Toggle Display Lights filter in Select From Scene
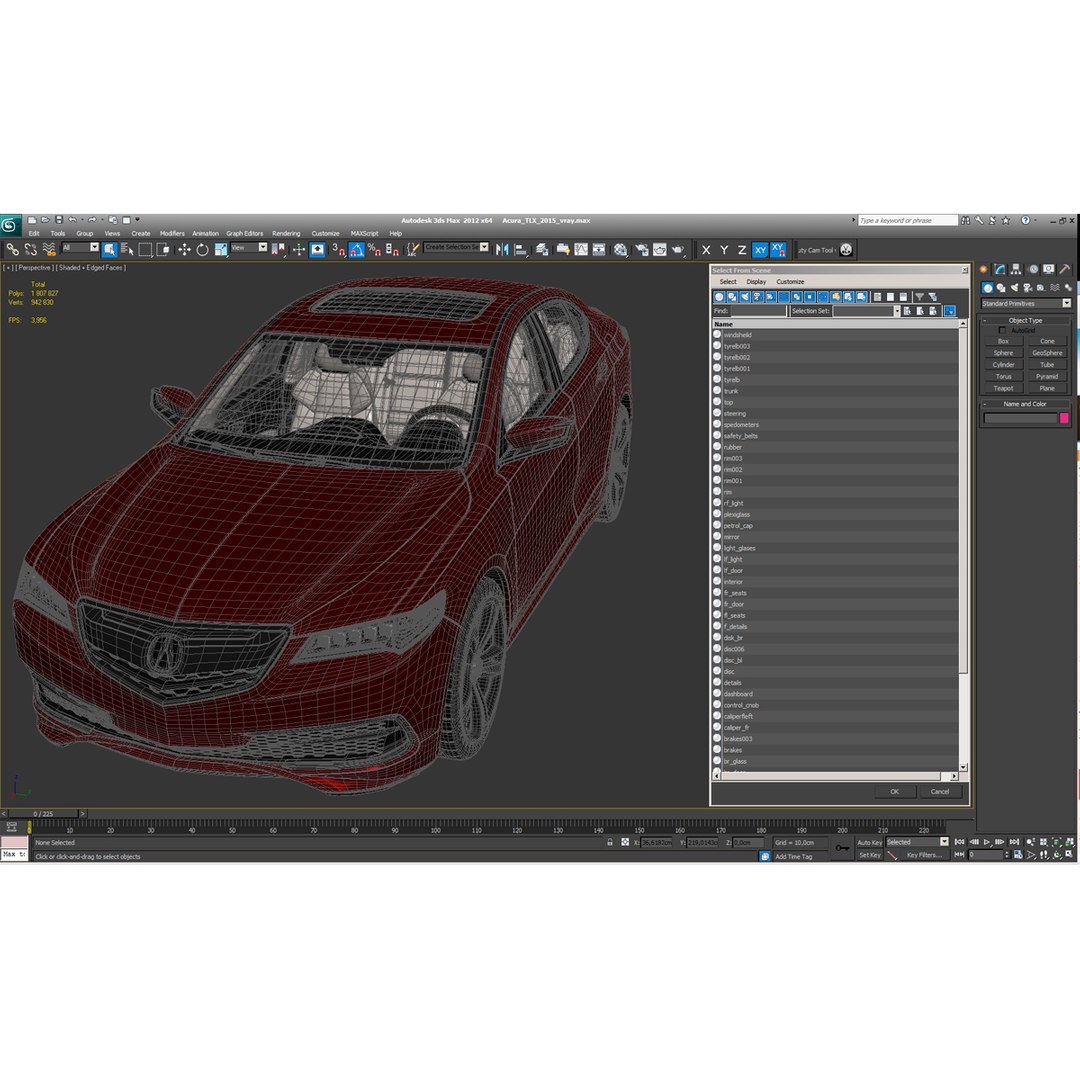 [745, 297]
